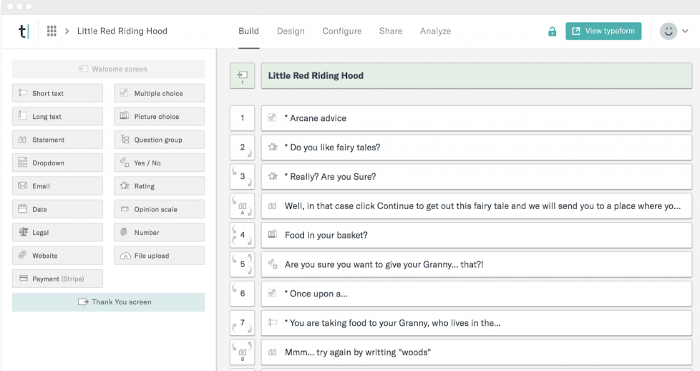This screenshot has height=371, width=700.
Task: Select question number box 2
Action: (x=242, y=148)
